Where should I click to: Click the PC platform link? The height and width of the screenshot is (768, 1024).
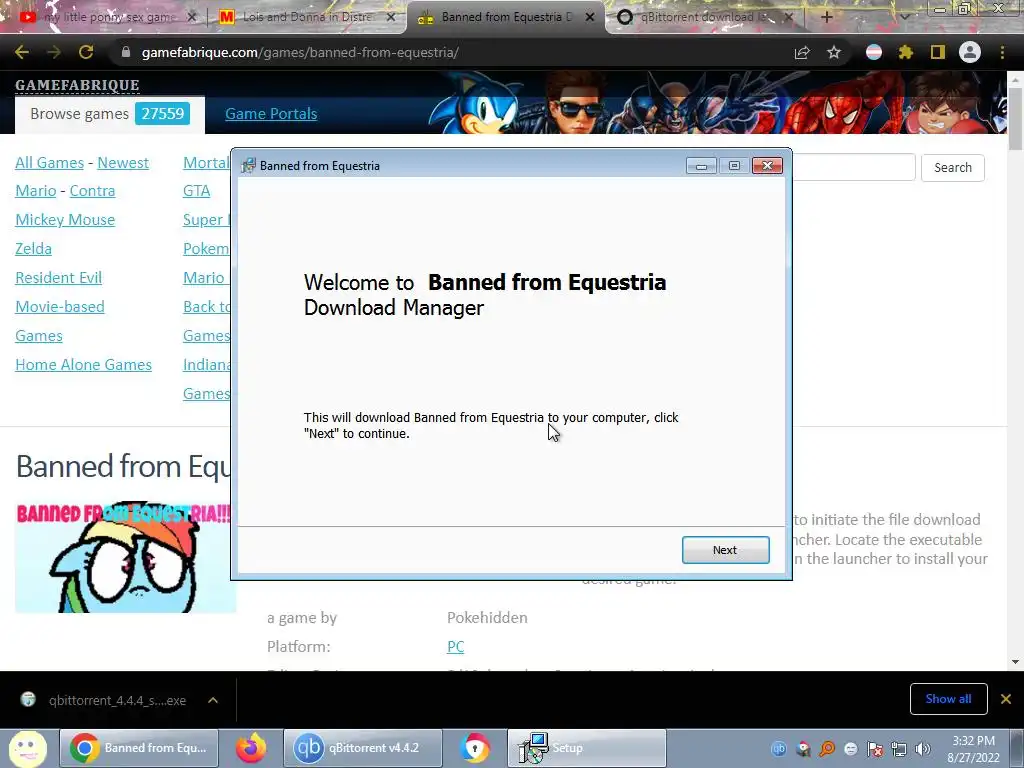[455, 647]
